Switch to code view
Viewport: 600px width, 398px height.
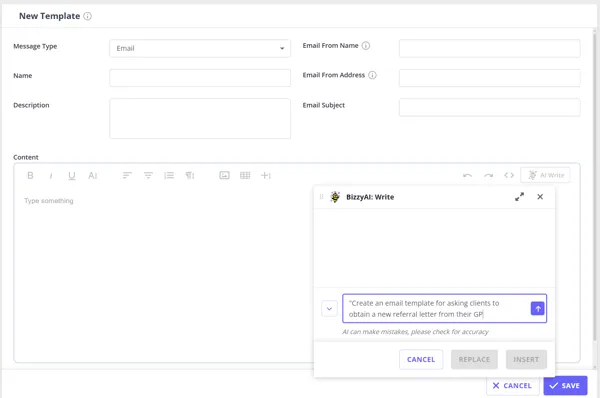pos(509,175)
